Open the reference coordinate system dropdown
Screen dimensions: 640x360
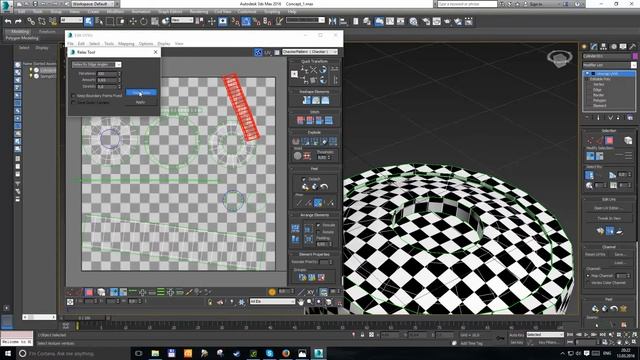pos(182,20)
